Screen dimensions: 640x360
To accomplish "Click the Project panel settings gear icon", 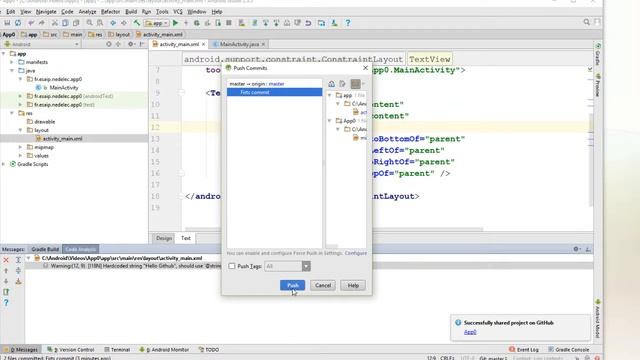I will point(131,44).
